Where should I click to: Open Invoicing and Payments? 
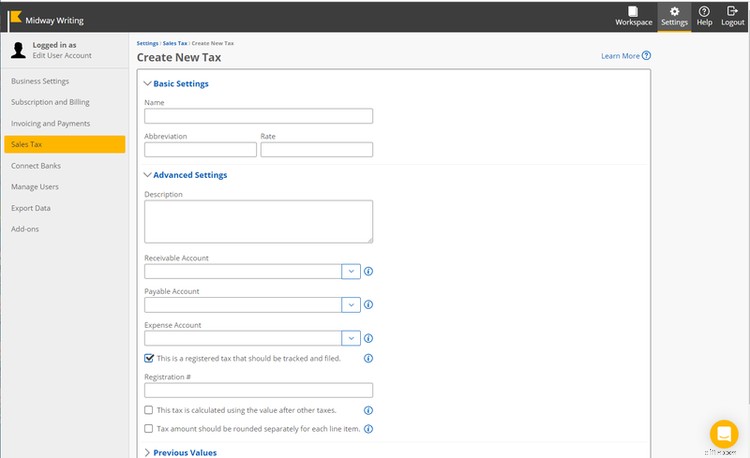50,123
